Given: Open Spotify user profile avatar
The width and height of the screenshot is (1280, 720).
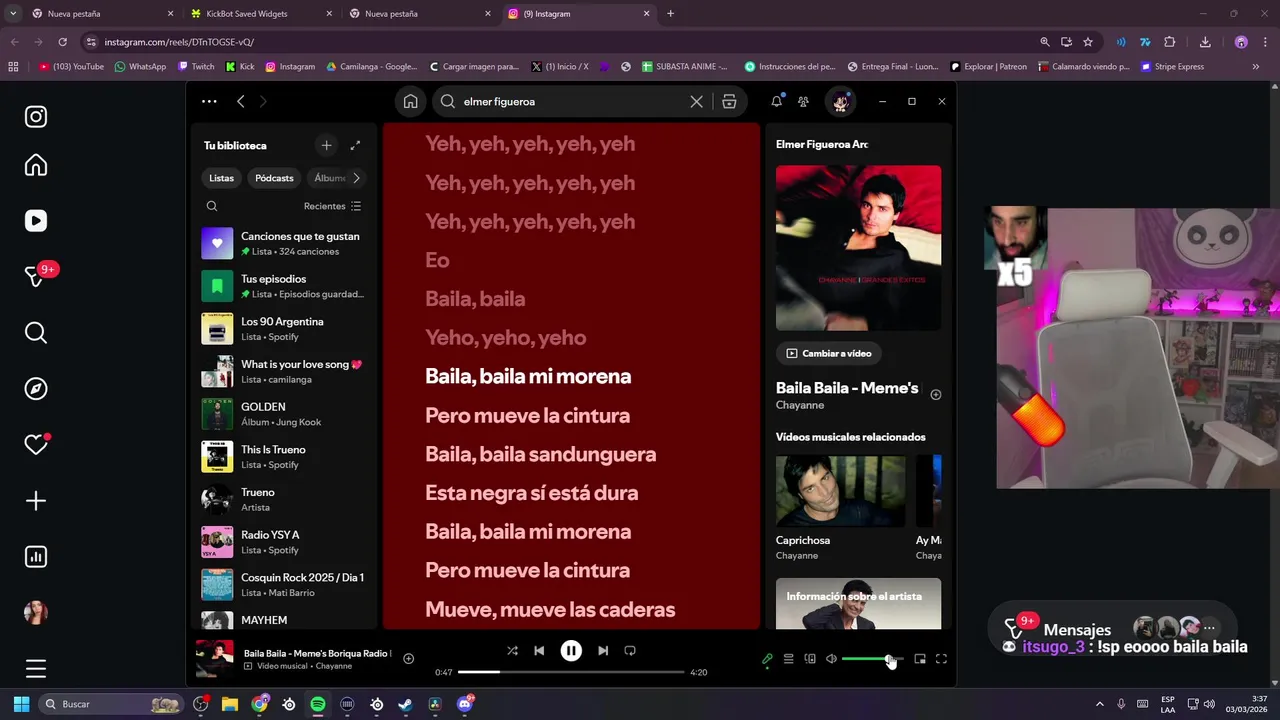Looking at the screenshot, I should (x=840, y=101).
